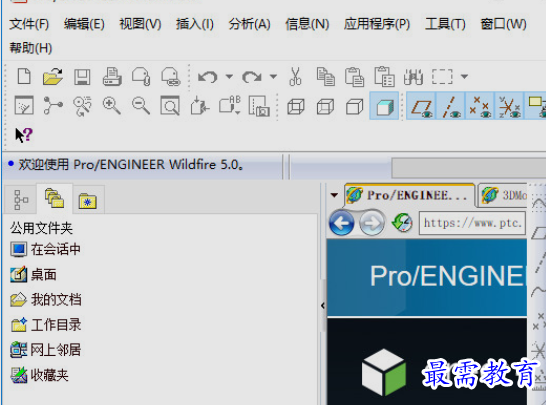
Task: Open the 文件(F) menu
Action: (29, 24)
